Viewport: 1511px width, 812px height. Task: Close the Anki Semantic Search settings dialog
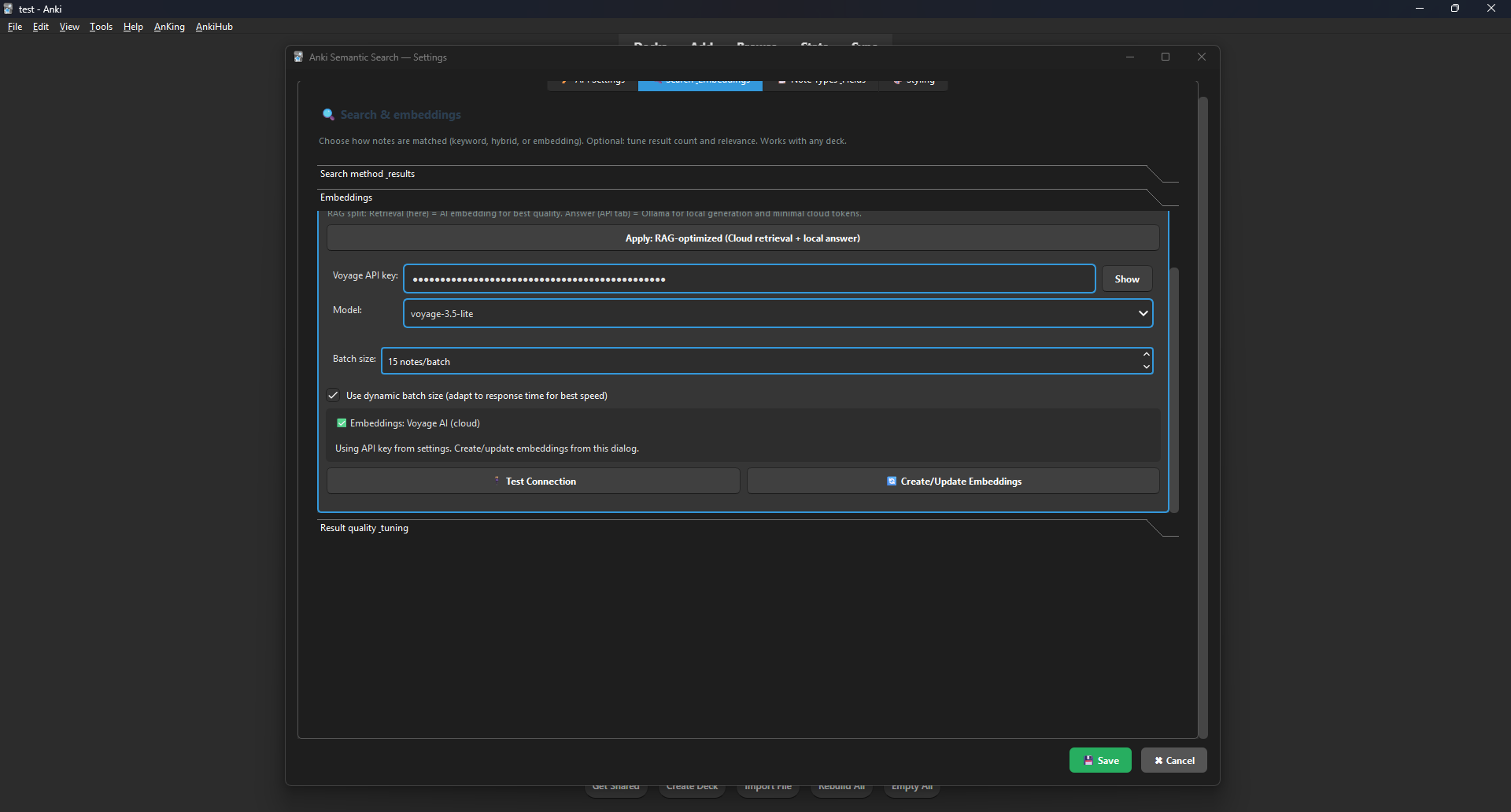(1201, 57)
